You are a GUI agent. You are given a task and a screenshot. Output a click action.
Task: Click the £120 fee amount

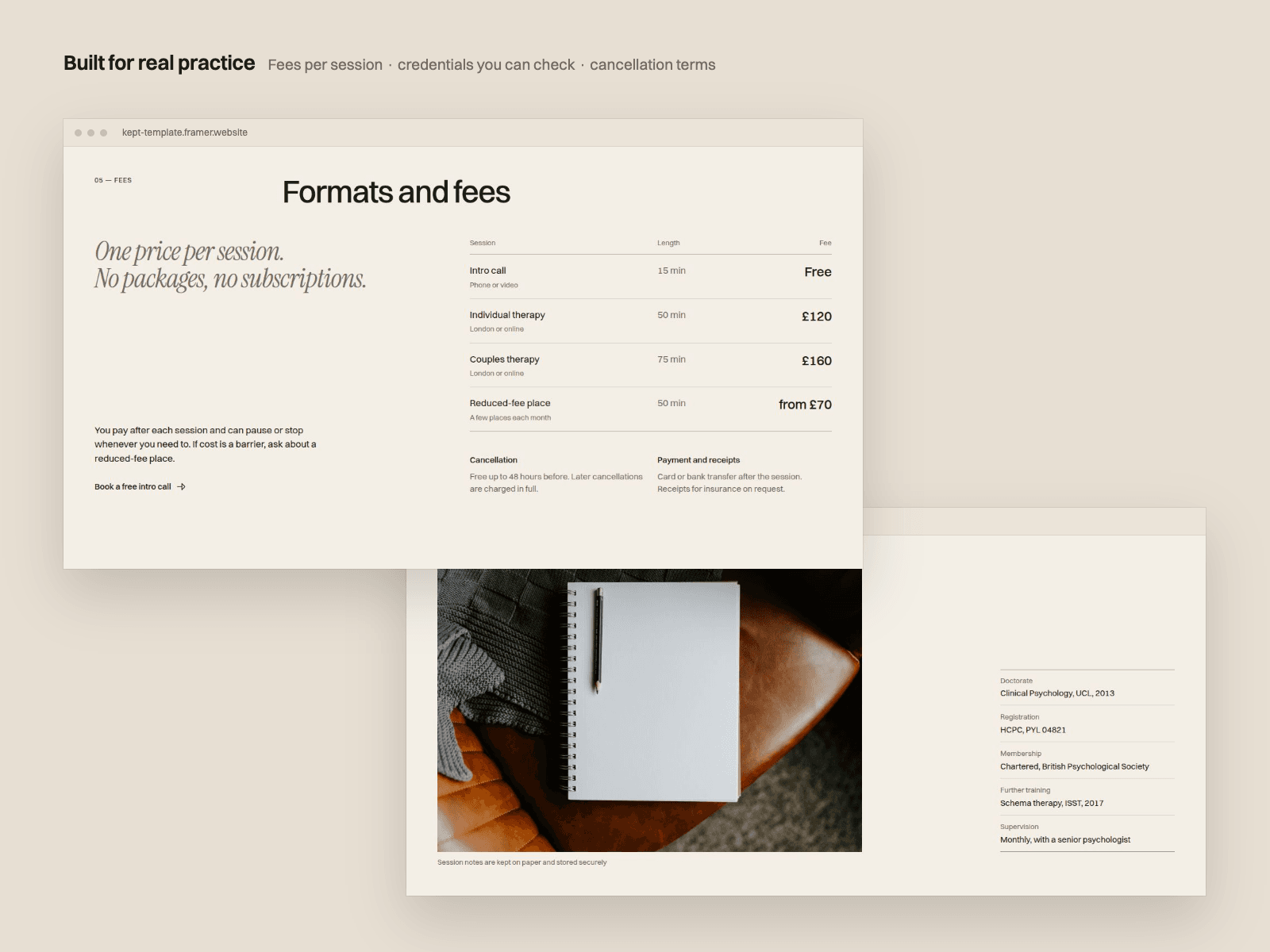click(817, 317)
